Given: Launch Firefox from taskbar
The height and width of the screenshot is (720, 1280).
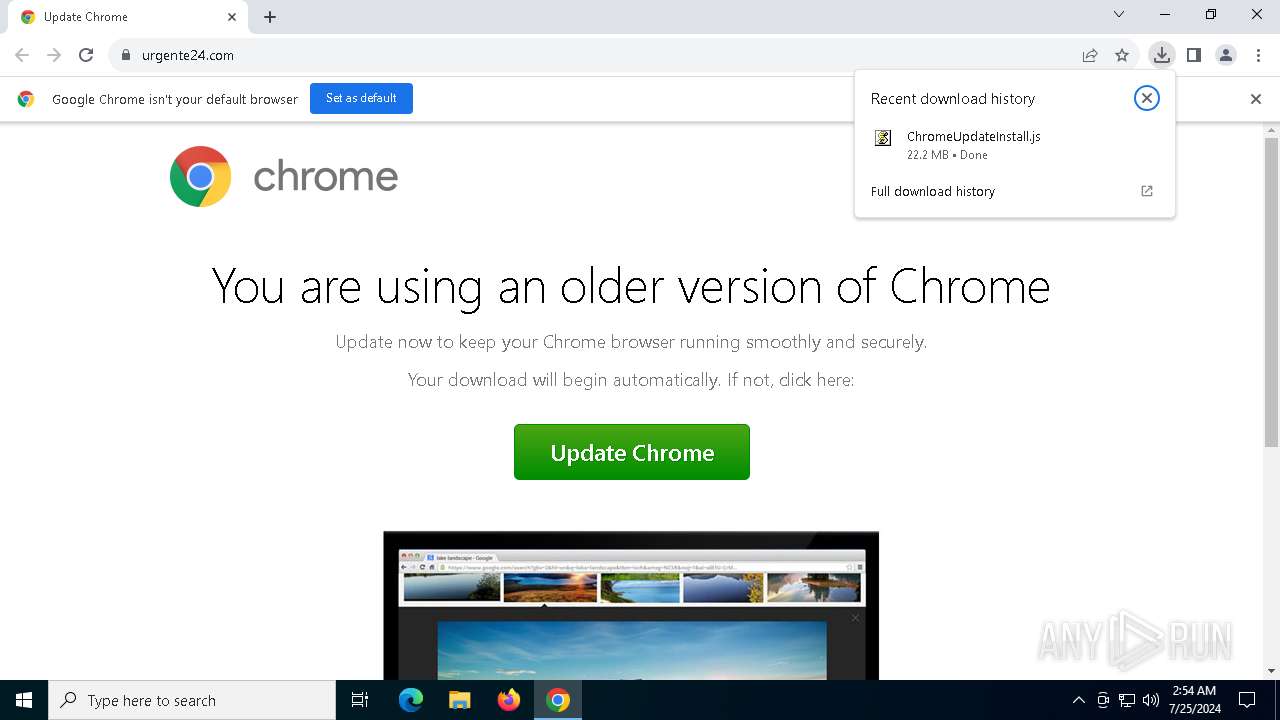Looking at the screenshot, I should pyautogui.click(x=509, y=700).
